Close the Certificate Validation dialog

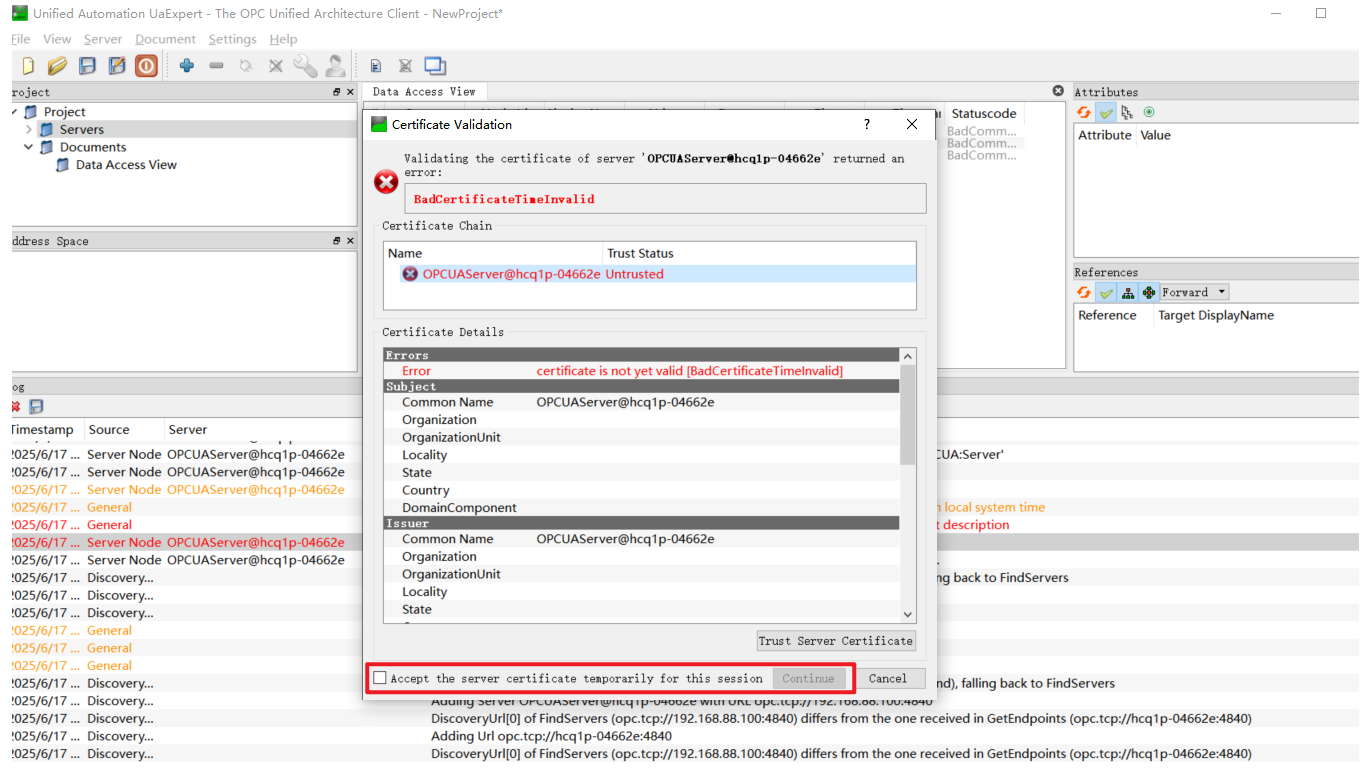click(911, 124)
